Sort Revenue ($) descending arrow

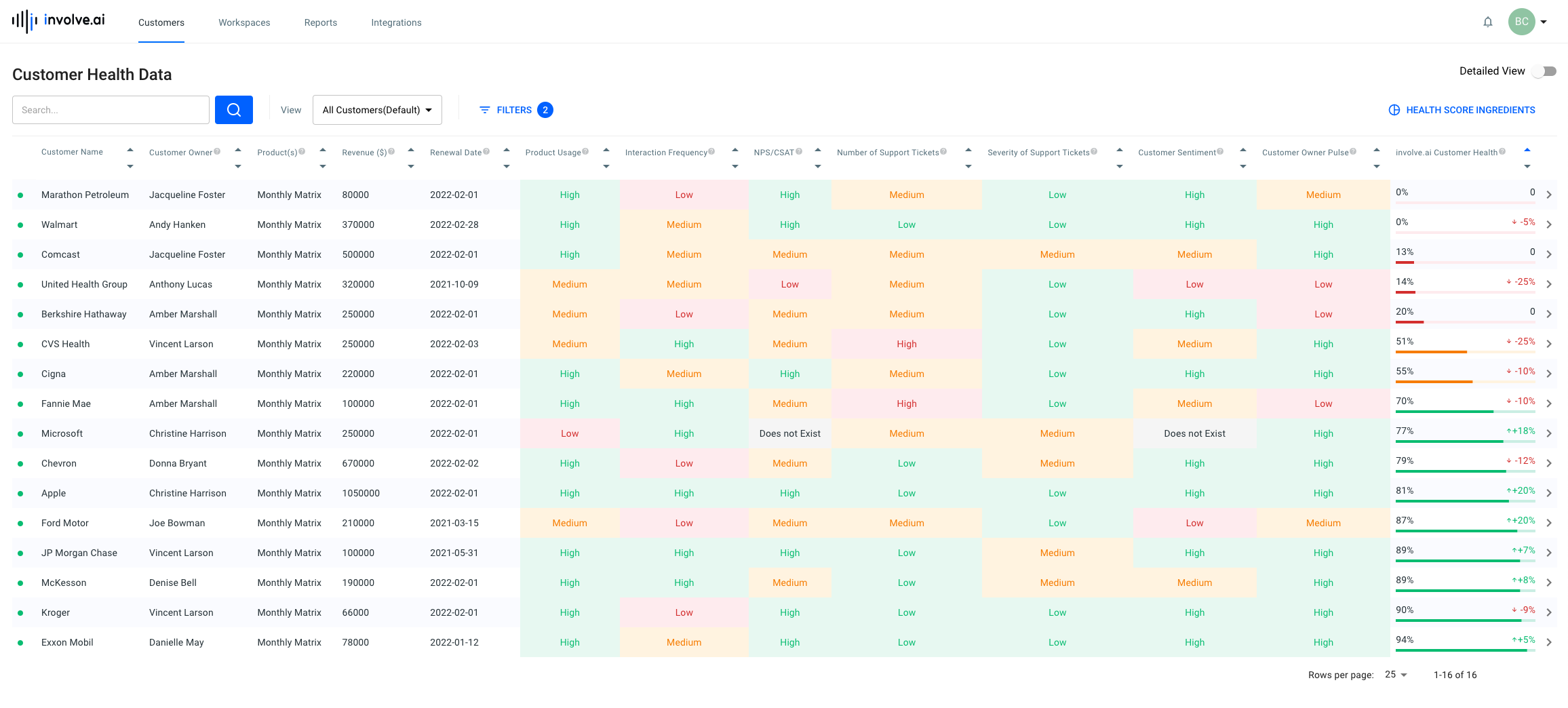click(x=411, y=166)
